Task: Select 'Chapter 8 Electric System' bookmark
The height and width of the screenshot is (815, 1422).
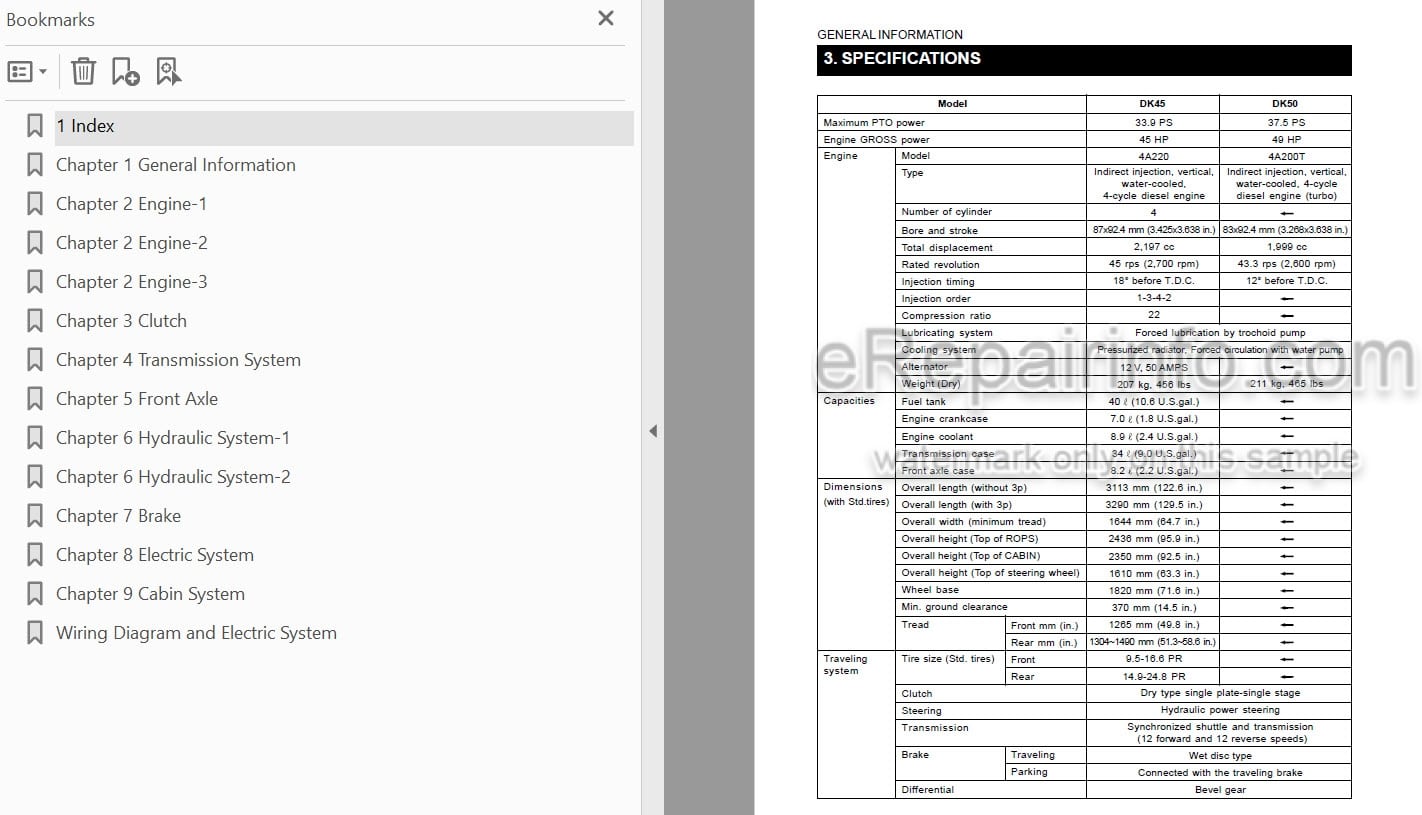Action: tap(155, 555)
